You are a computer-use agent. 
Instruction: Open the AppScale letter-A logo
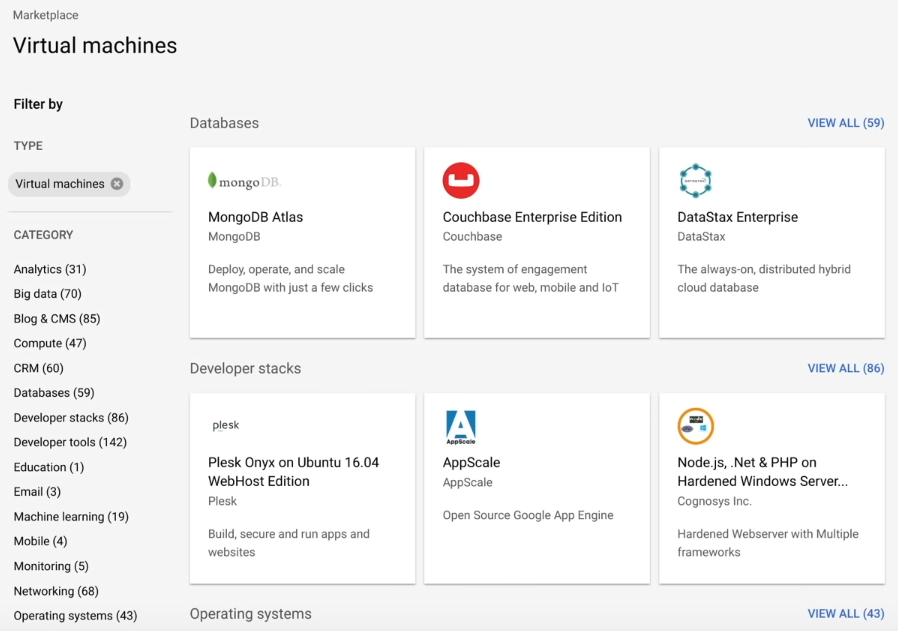pos(461,425)
